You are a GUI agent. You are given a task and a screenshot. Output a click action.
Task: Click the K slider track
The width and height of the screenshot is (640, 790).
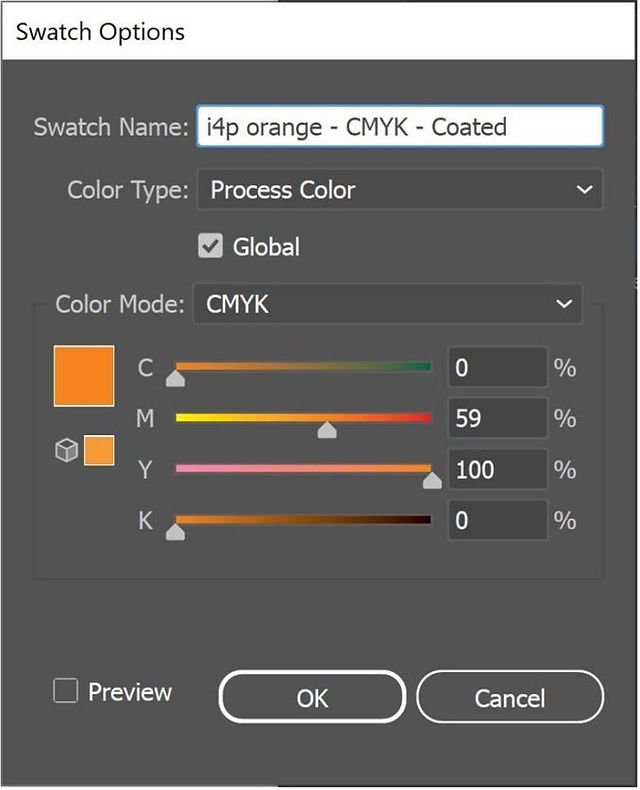[303, 519]
